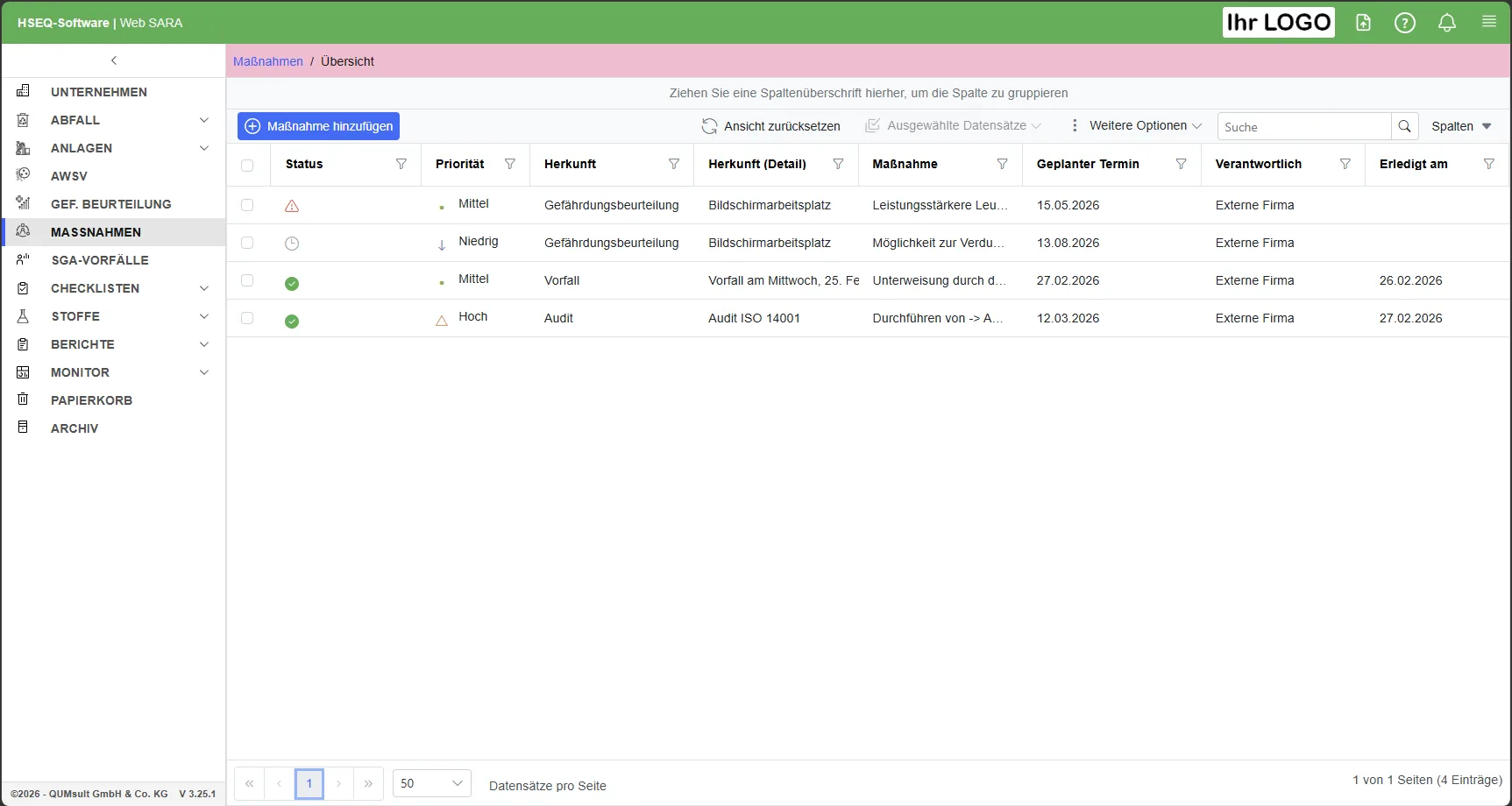Open the hamburger menu in header
The width and height of the screenshot is (1512, 806).
point(1489,22)
